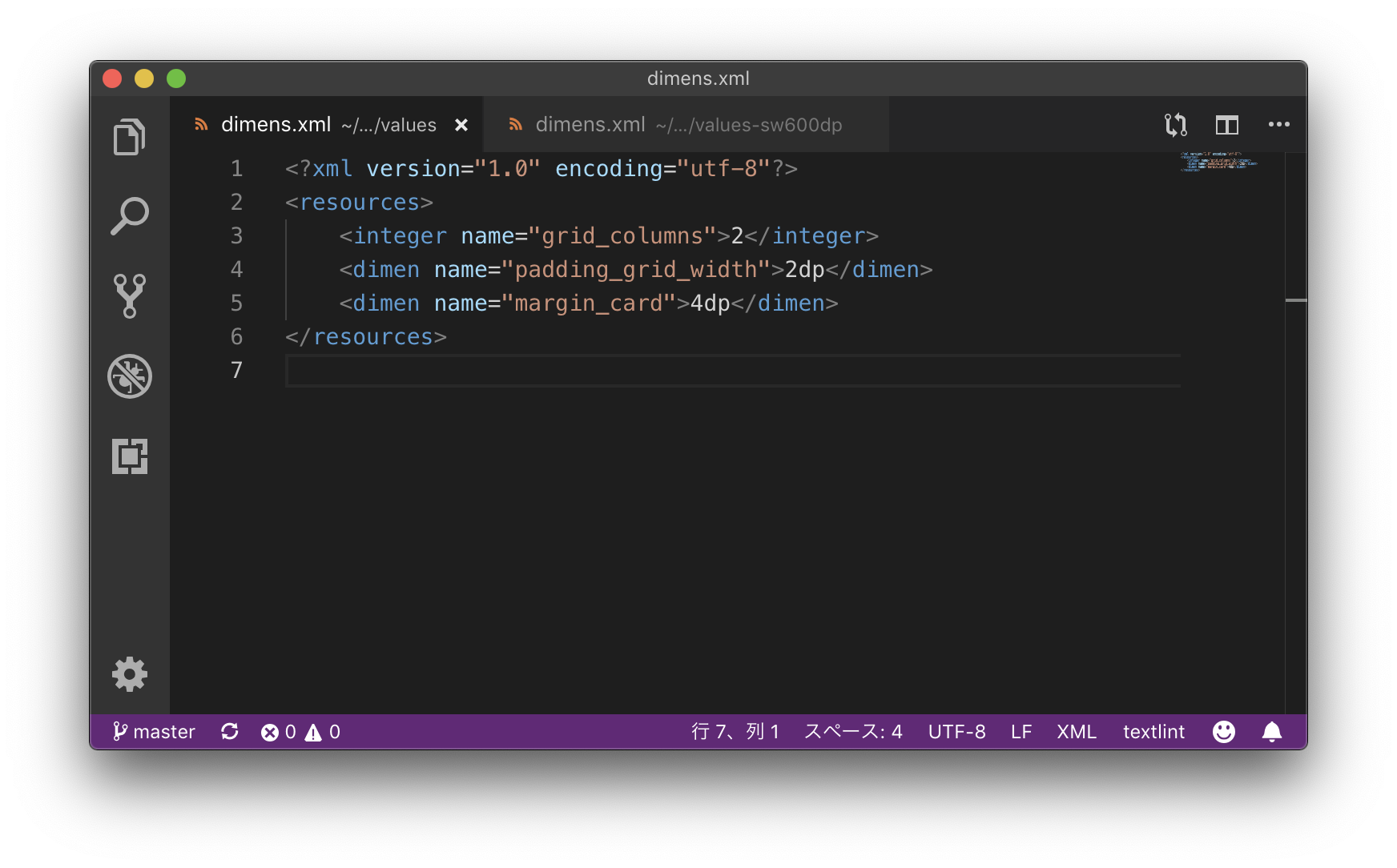The height and width of the screenshot is (868, 1397).
Task: Split the editor into two panes
Action: tap(1226, 124)
